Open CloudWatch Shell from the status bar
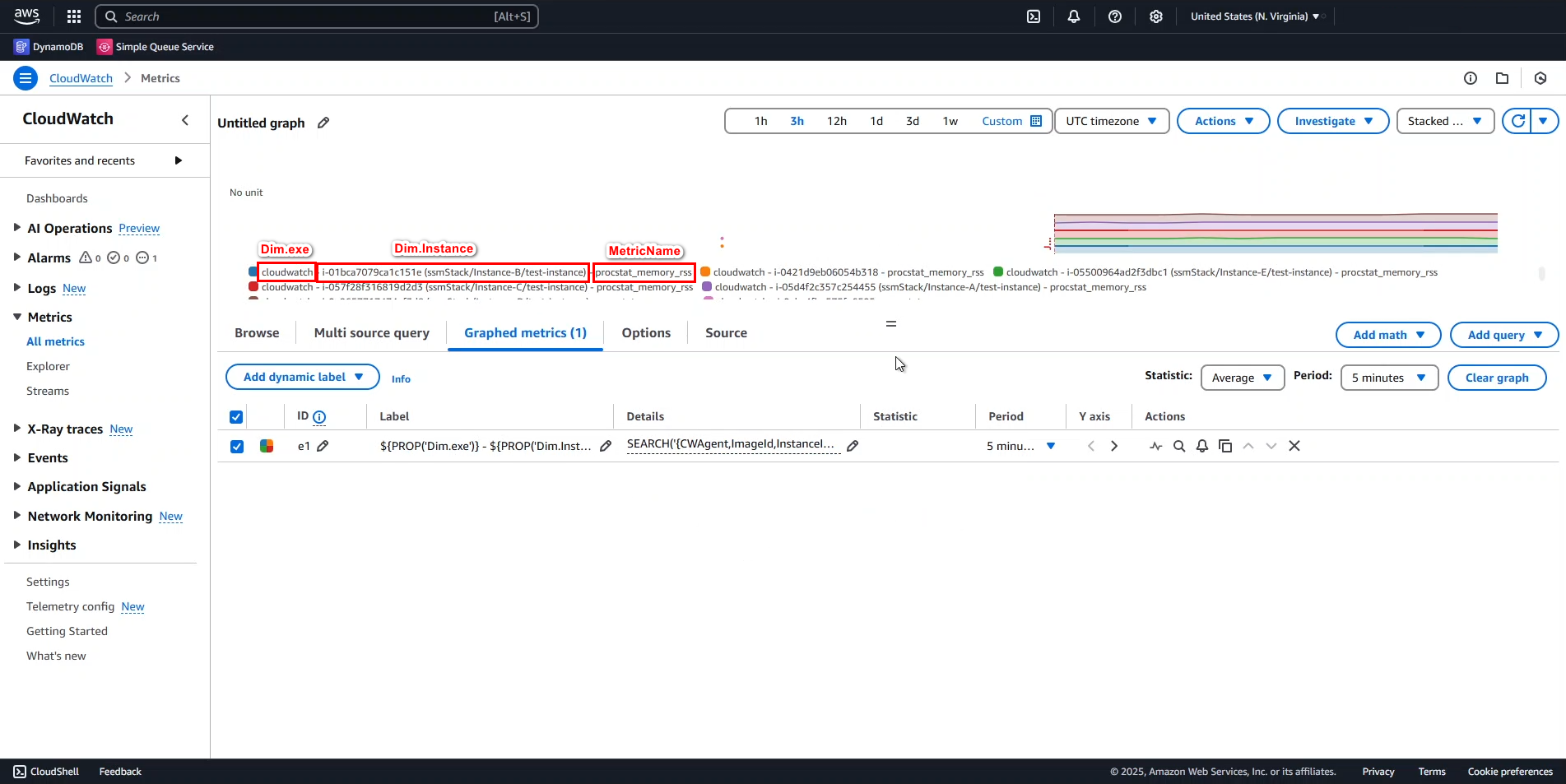The height and width of the screenshot is (784, 1566). 46,771
